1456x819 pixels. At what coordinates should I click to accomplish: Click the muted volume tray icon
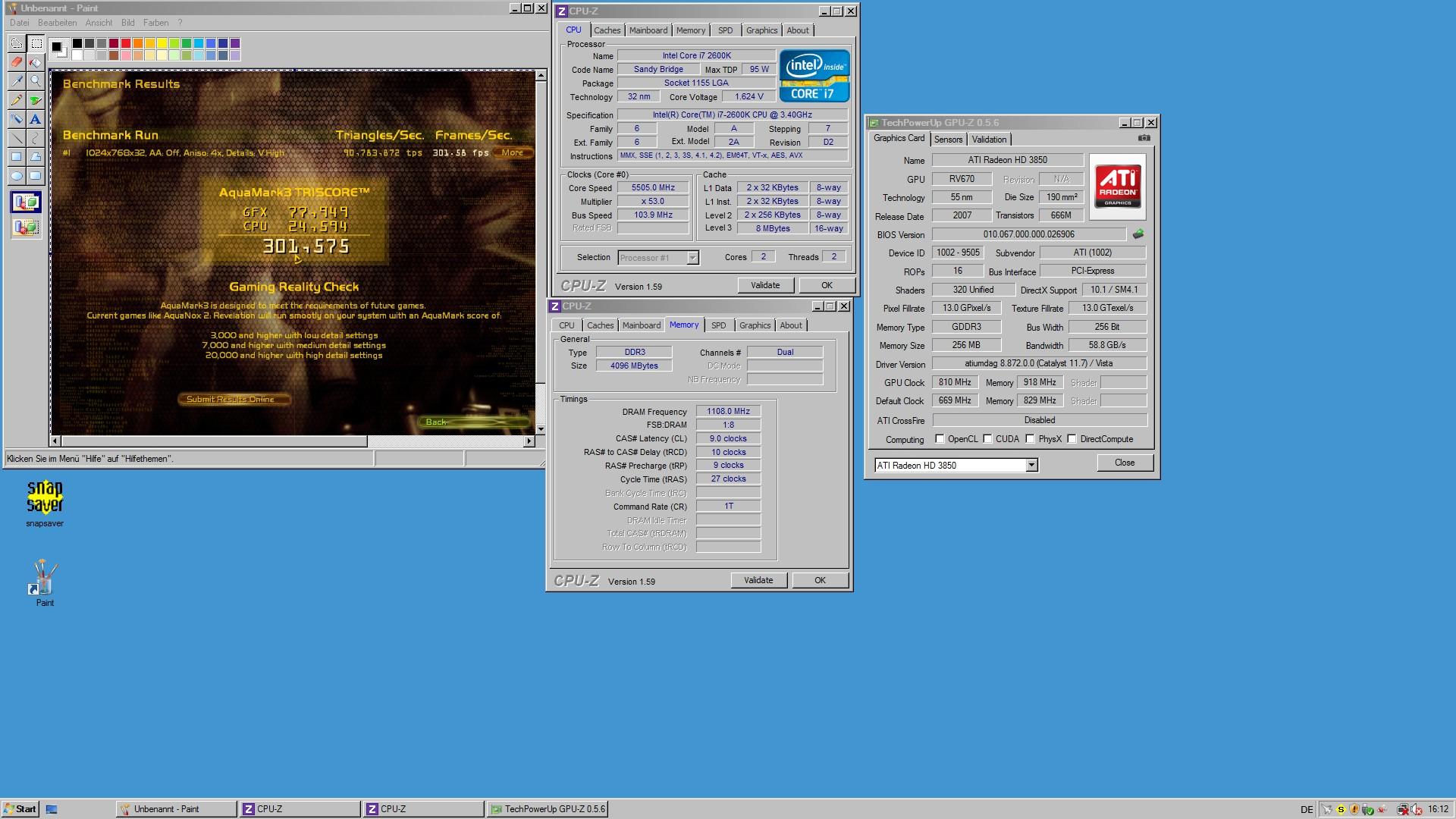[1415, 809]
